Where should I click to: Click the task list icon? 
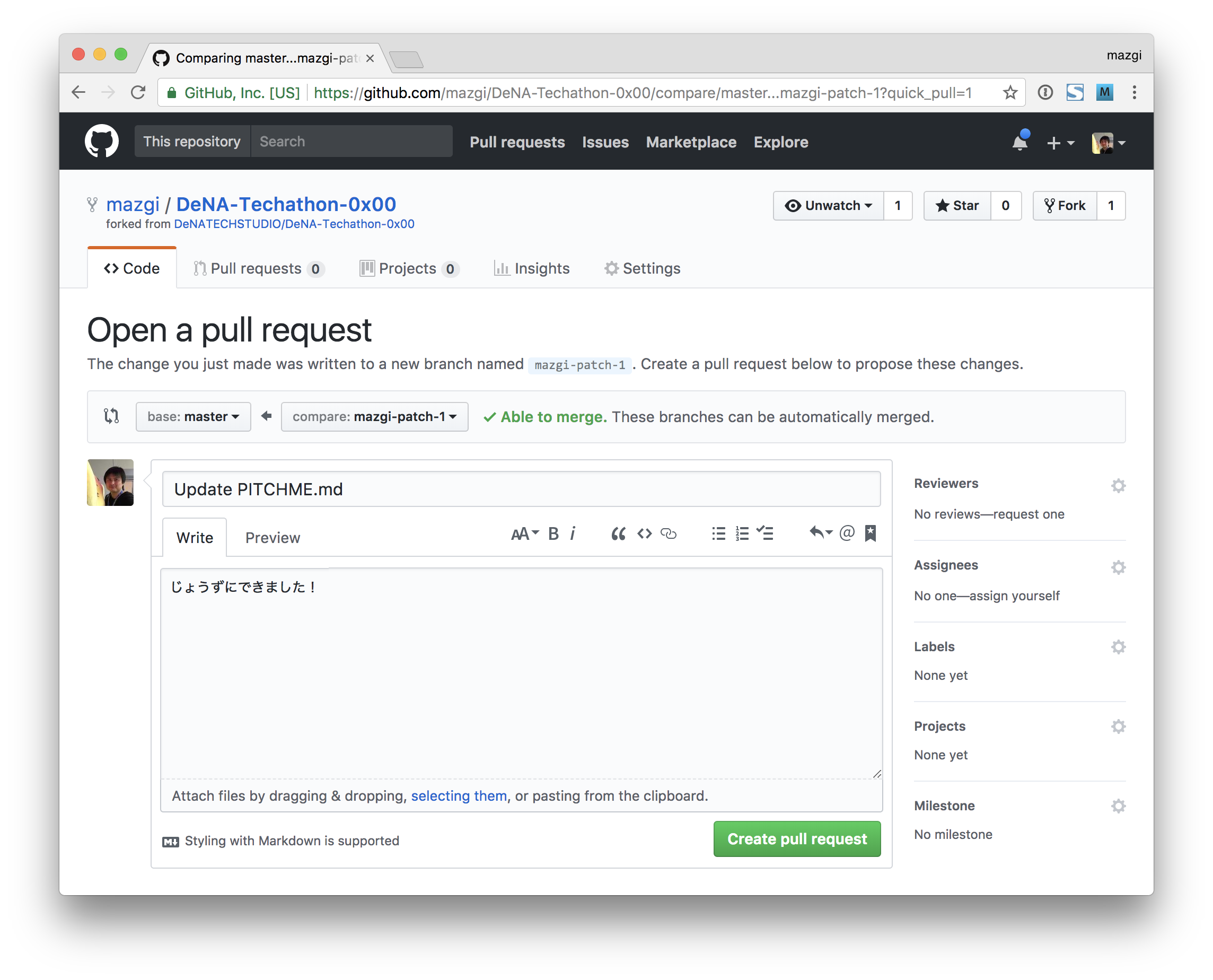[765, 533]
